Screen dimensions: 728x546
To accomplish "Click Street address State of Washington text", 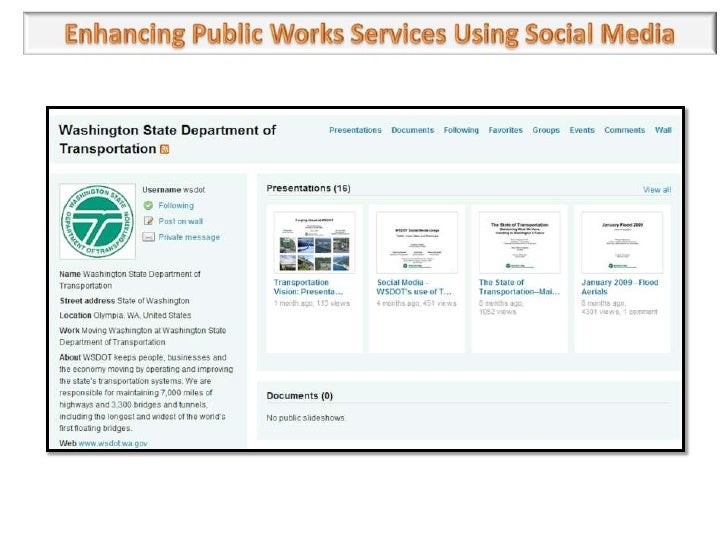I will pos(124,301).
